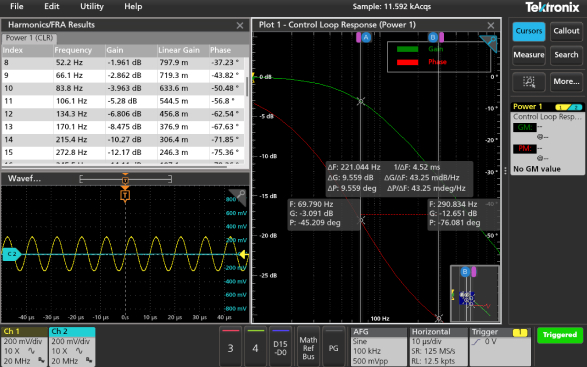This screenshot has width=587, height=367.
Task: Click the Measure button
Action: click(529, 55)
